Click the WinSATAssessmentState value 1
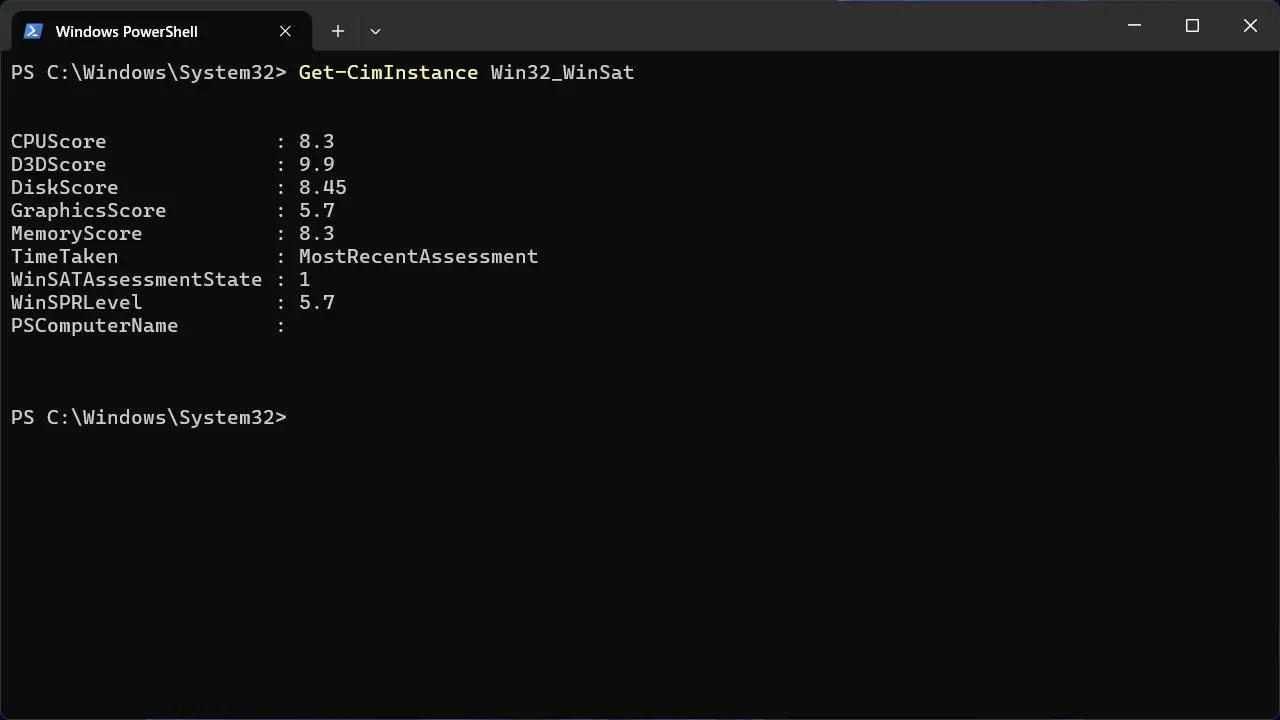This screenshot has height=720, width=1280. point(305,279)
